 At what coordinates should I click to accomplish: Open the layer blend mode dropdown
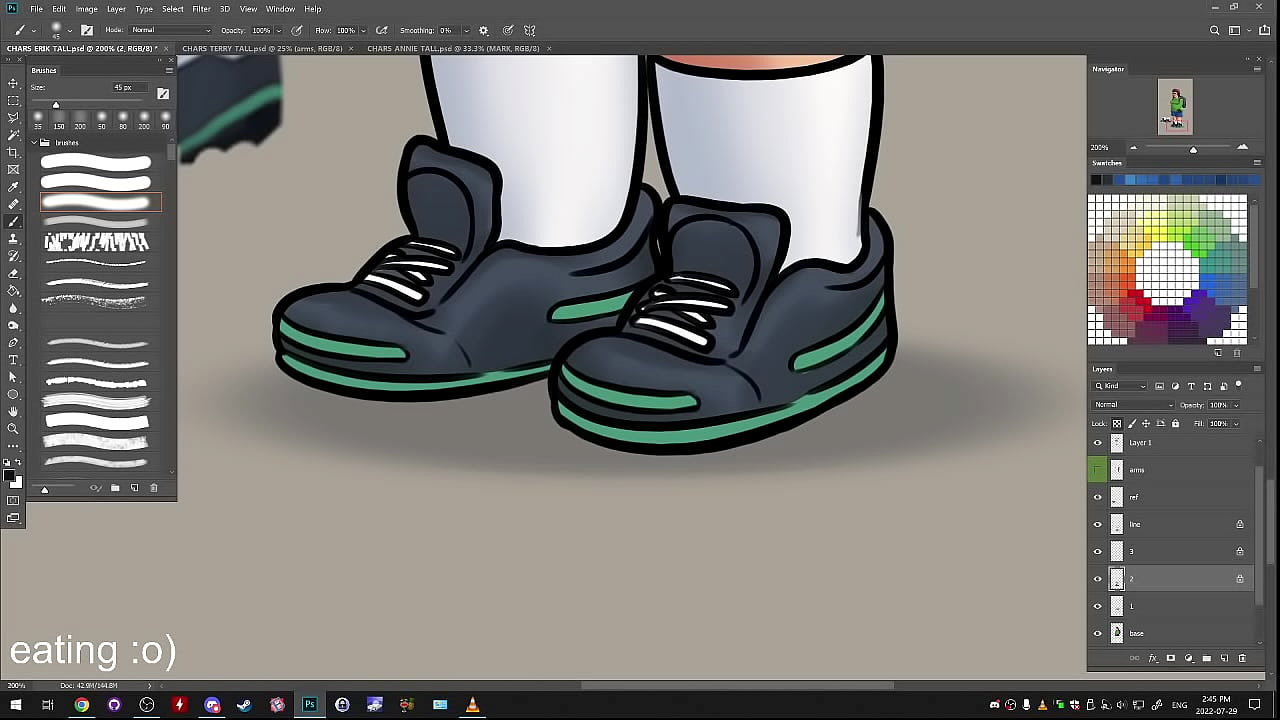click(x=1133, y=405)
